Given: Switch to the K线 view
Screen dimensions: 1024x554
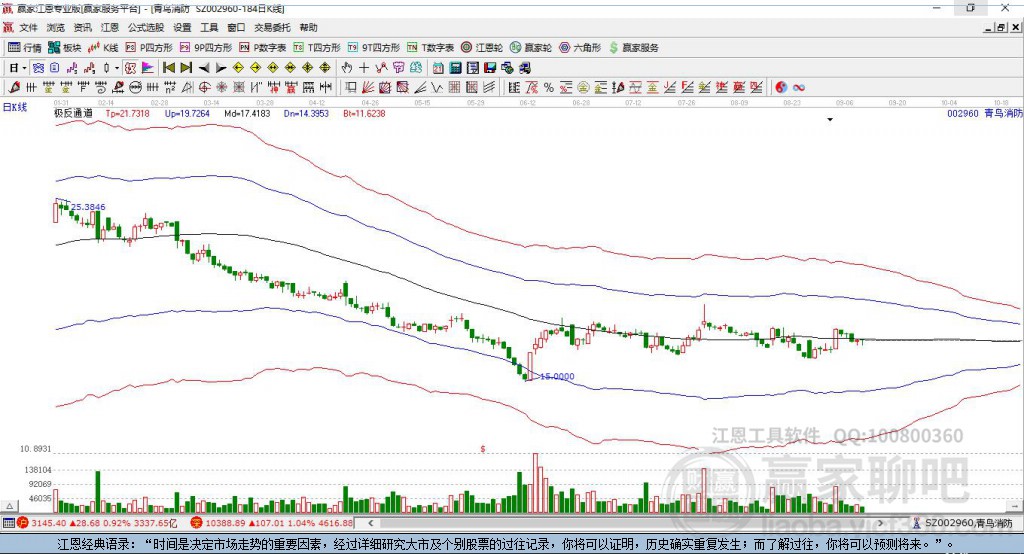Looking at the screenshot, I should 104,48.
